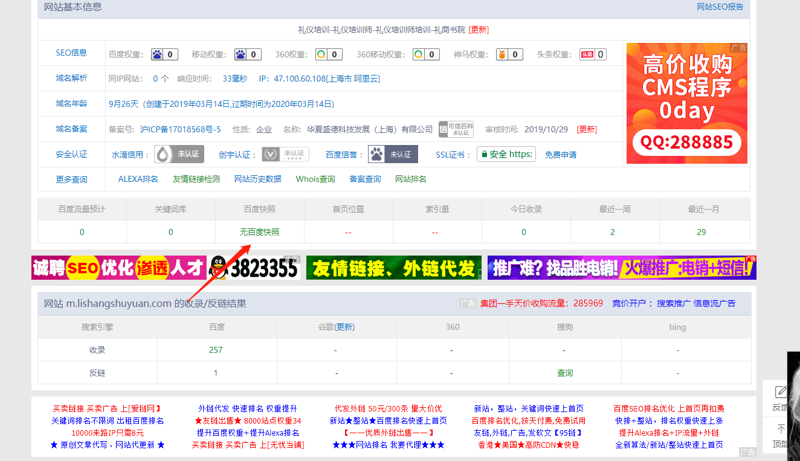Click 查询 in the 搜狗 column
The height and width of the screenshot is (461, 800).
click(x=565, y=373)
